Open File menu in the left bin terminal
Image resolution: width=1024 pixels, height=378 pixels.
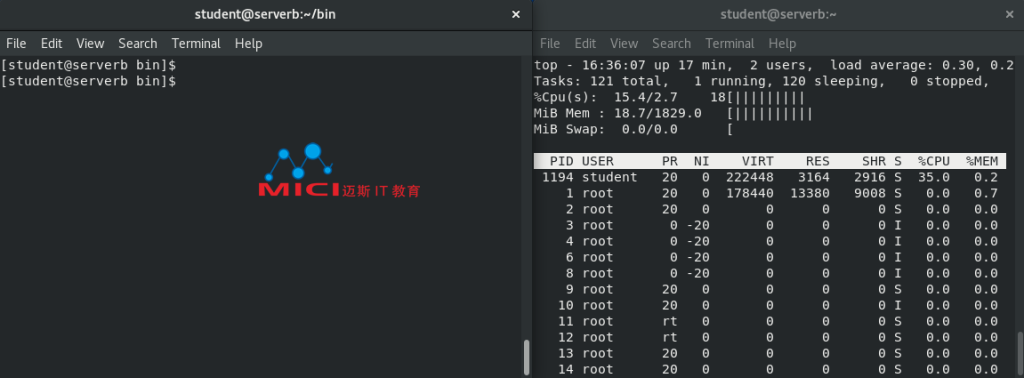[x=16, y=44]
